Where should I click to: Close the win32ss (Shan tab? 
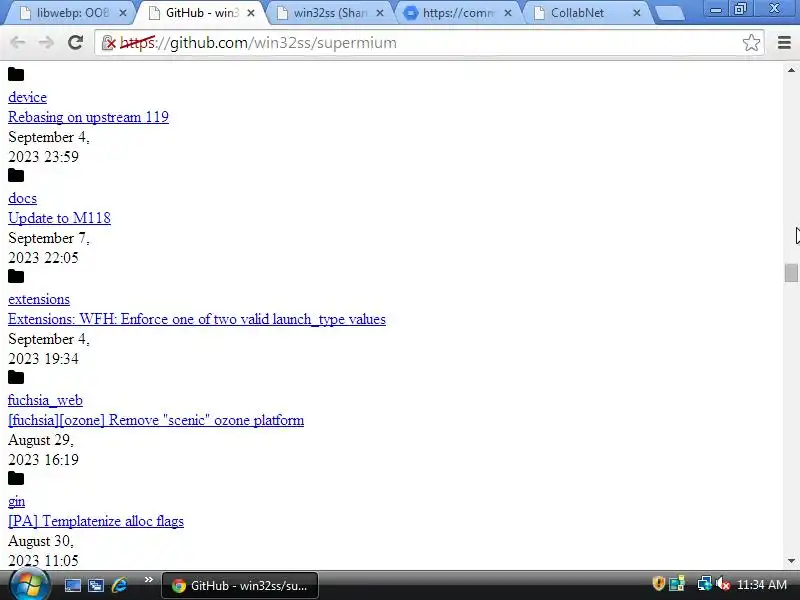point(380,13)
